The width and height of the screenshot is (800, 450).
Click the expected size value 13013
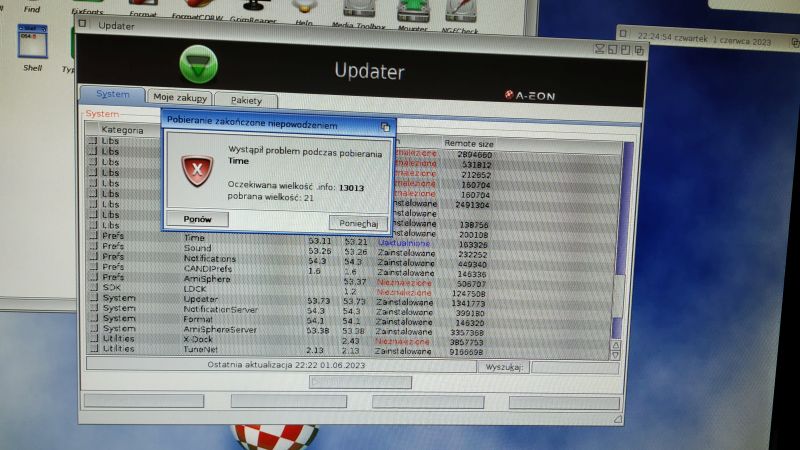(x=352, y=188)
